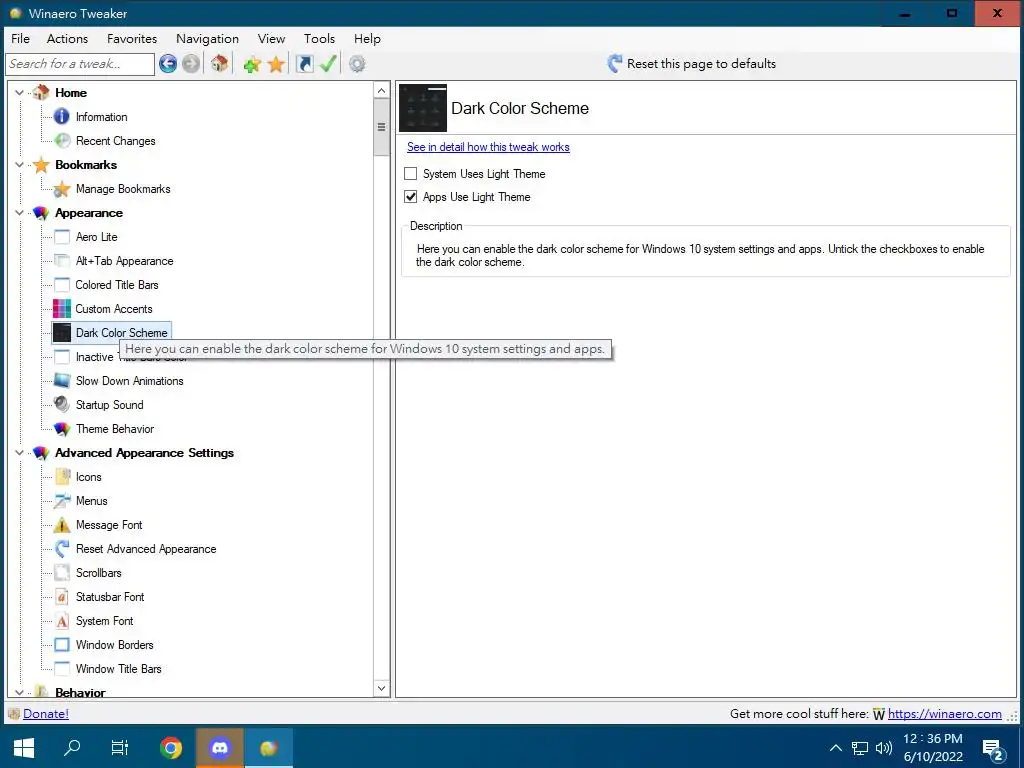Image resolution: width=1024 pixels, height=768 pixels.
Task: Click the Statusbar Font icon
Action: [62, 596]
